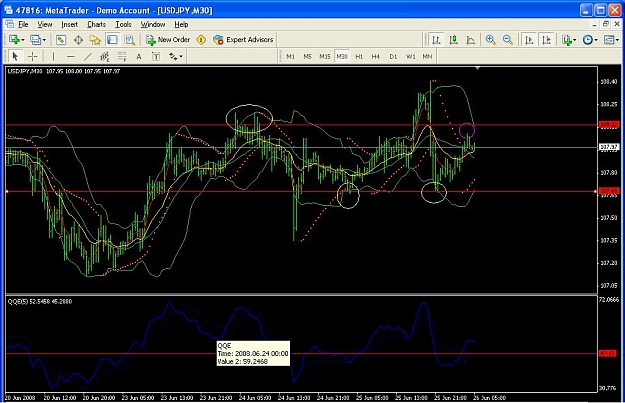
Task: Switch timeframe to D1
Action: click(x=393, y=57)
